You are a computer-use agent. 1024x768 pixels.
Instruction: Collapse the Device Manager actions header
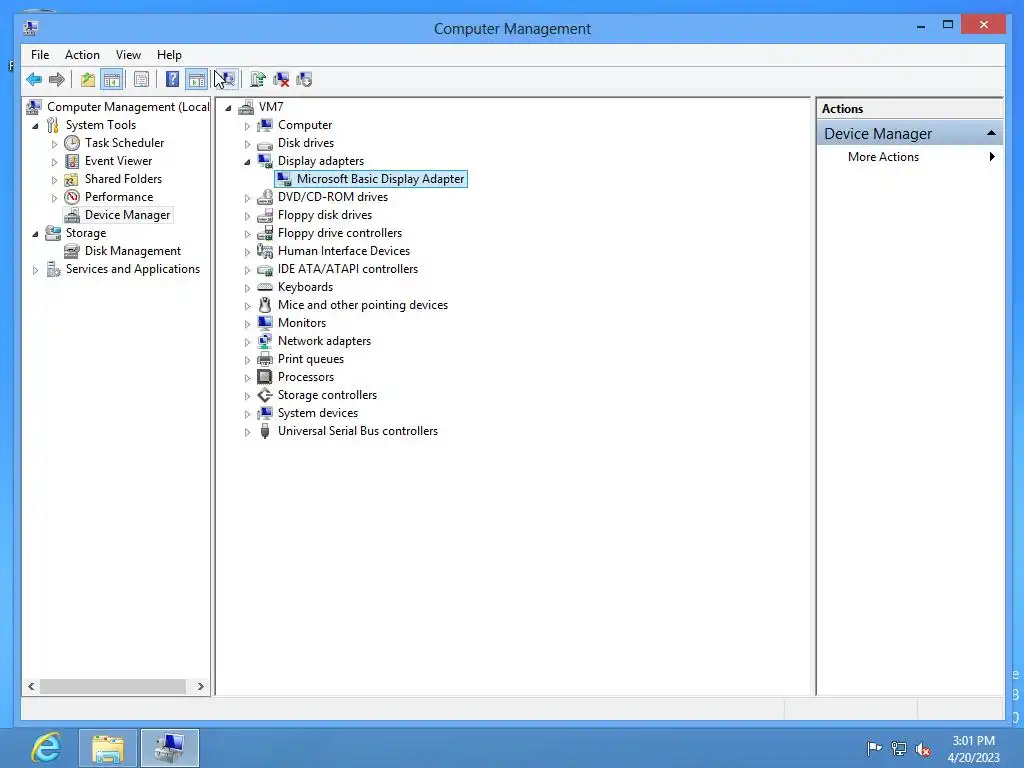coord(991,133)
